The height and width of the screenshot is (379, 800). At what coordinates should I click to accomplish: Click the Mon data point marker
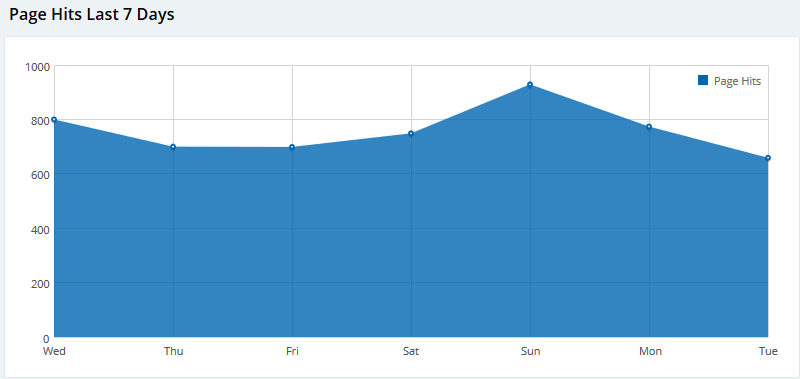(x=649, y=127)
